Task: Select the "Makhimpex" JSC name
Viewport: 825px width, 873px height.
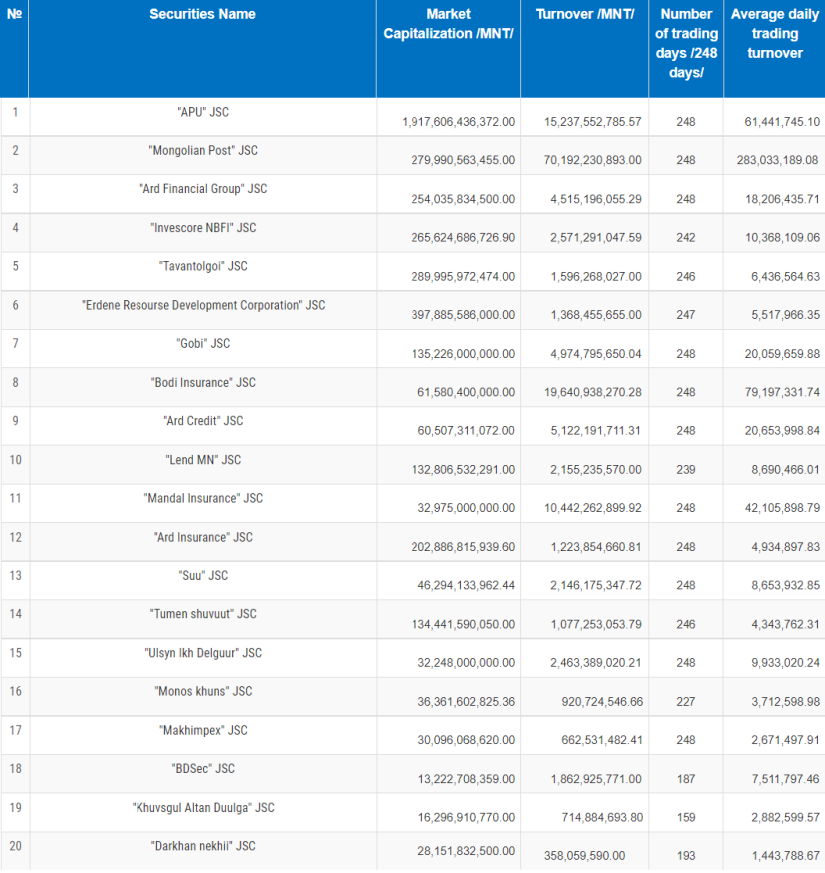Action: pyautogui.click(x=203, y=730)
